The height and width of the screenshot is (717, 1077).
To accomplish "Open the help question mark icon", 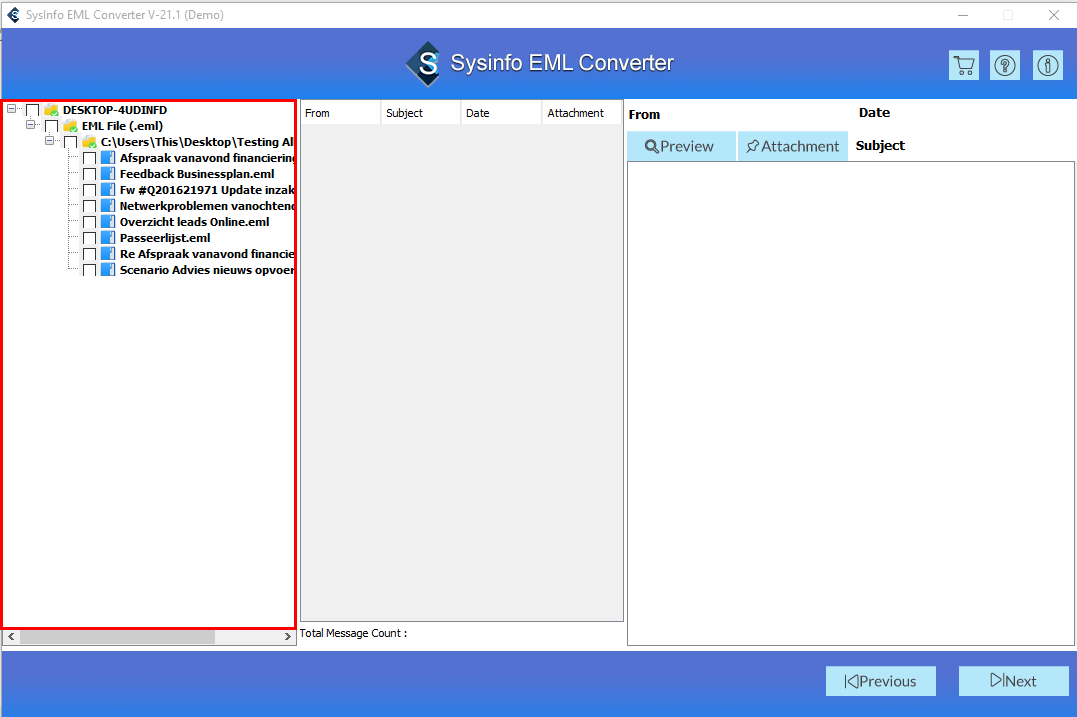I will [1005, 66].
